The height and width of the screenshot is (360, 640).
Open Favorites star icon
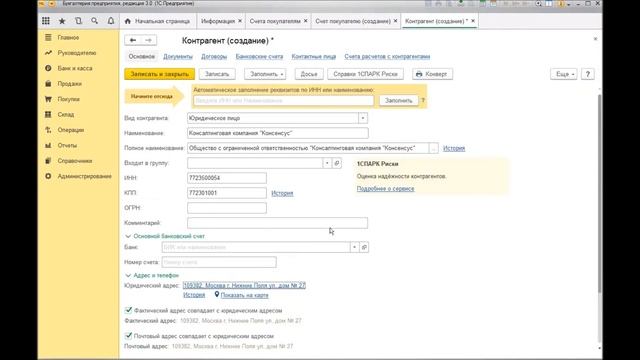[x=62, y=21]
